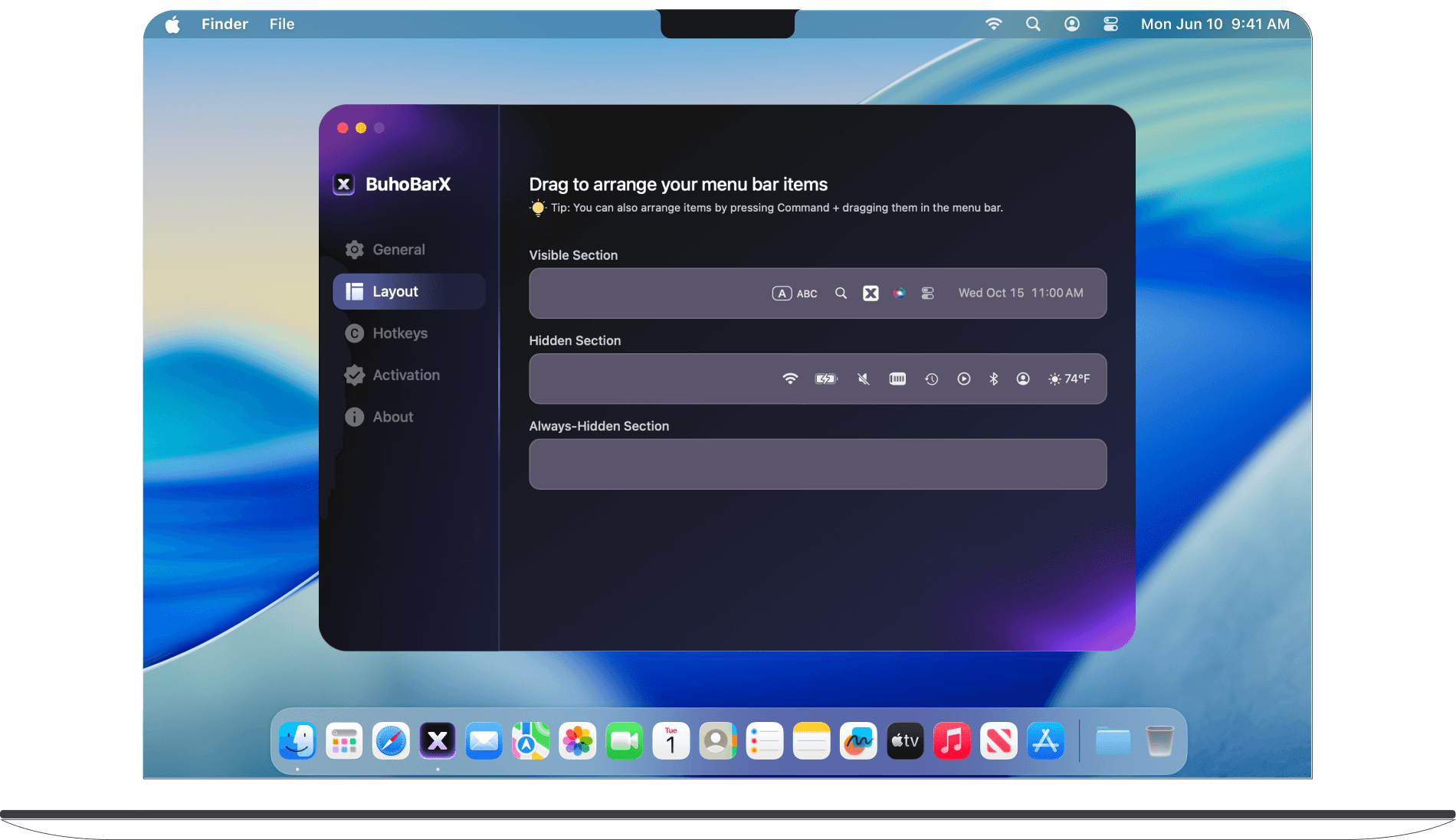Click the empty Always-Hidden Section area

coord(818,464)
